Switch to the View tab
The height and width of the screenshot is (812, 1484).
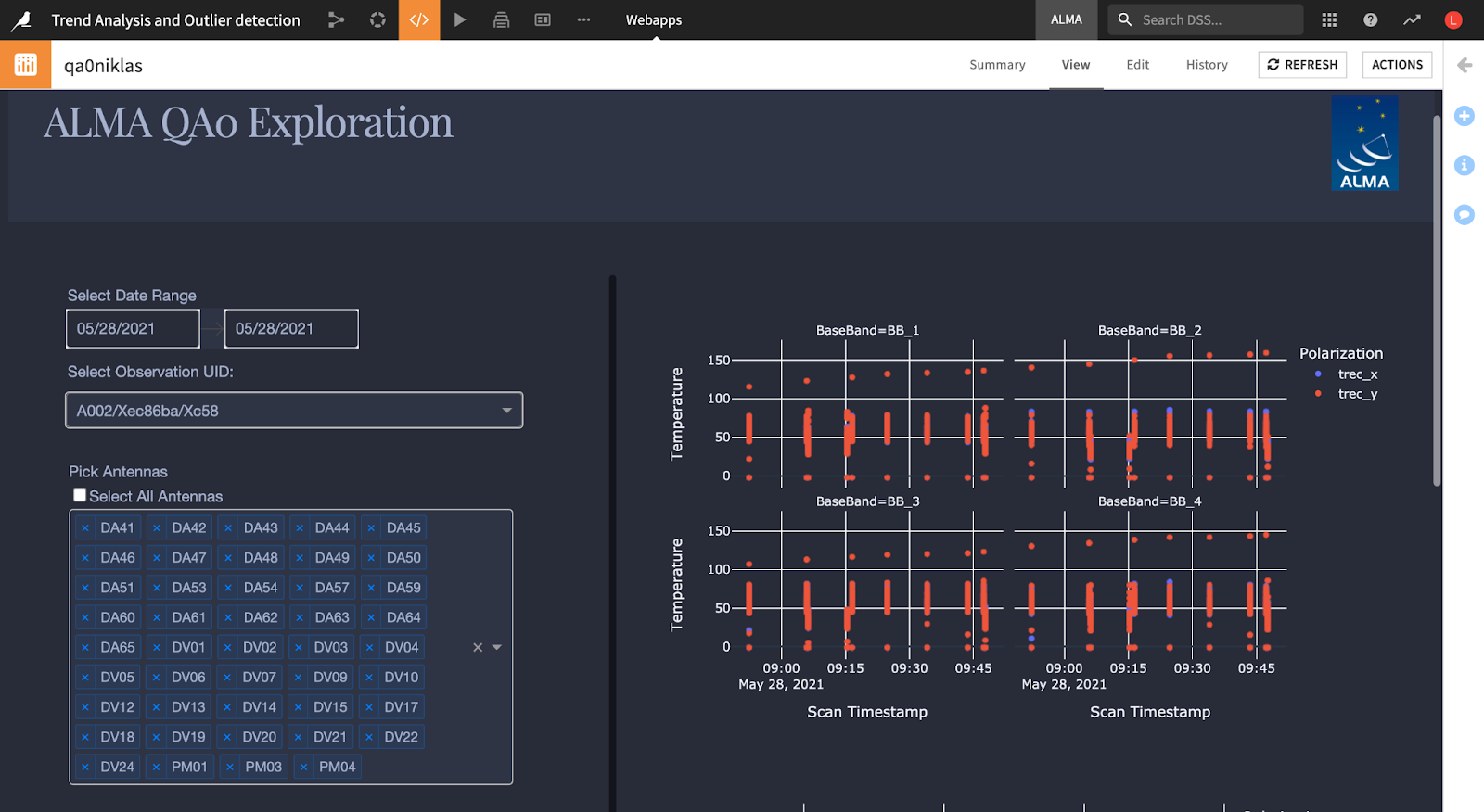(x=1076, y=65)
